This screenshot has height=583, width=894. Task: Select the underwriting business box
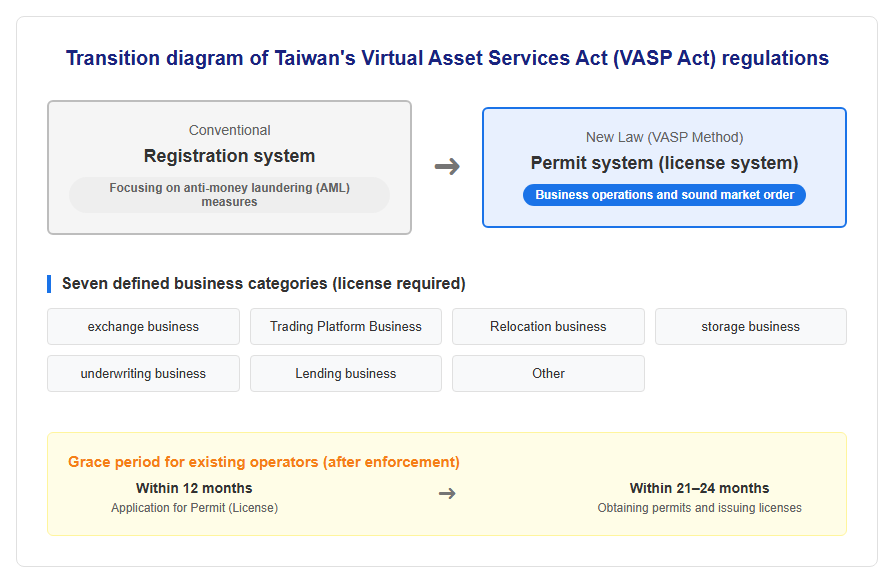pyautogui.click(x=143, y=373)
